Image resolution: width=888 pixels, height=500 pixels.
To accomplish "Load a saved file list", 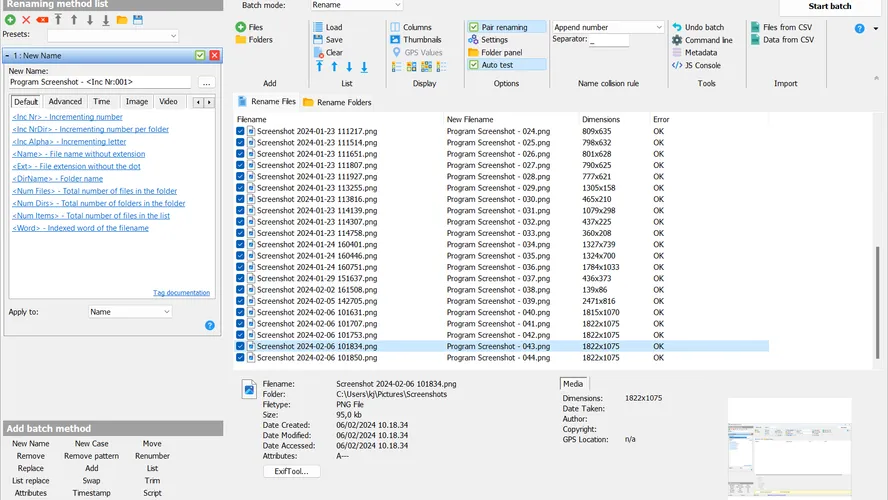I will point(327,27).
